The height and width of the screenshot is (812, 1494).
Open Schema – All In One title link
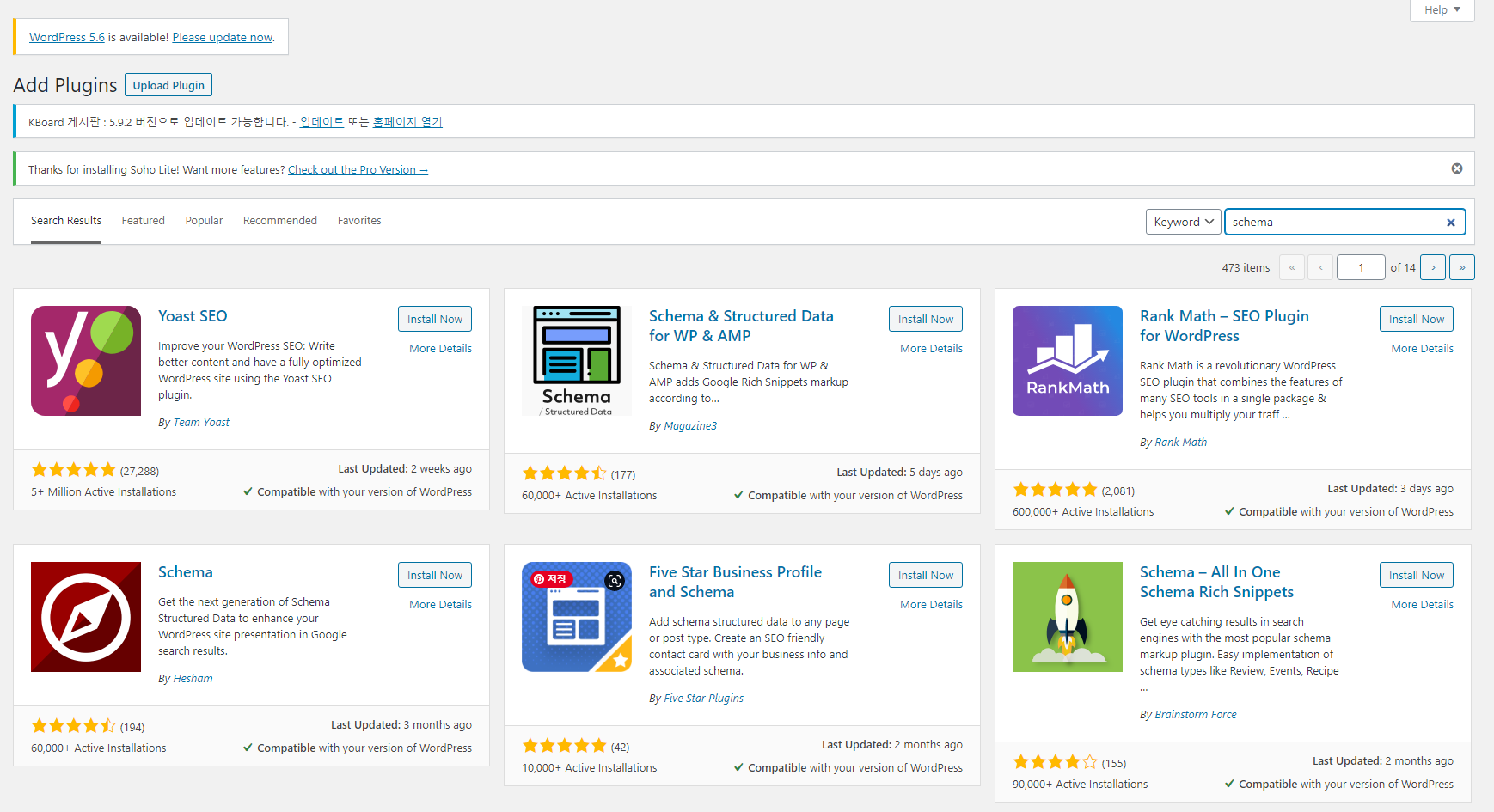[1216, 582]
